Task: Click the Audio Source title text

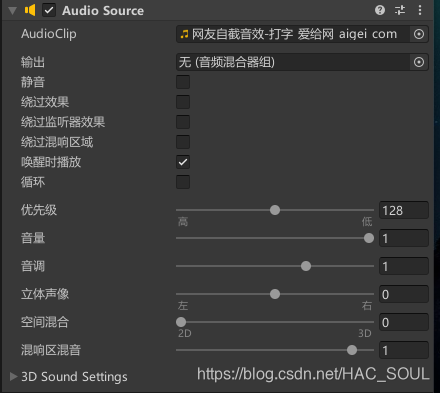Action: coord(103,11)
